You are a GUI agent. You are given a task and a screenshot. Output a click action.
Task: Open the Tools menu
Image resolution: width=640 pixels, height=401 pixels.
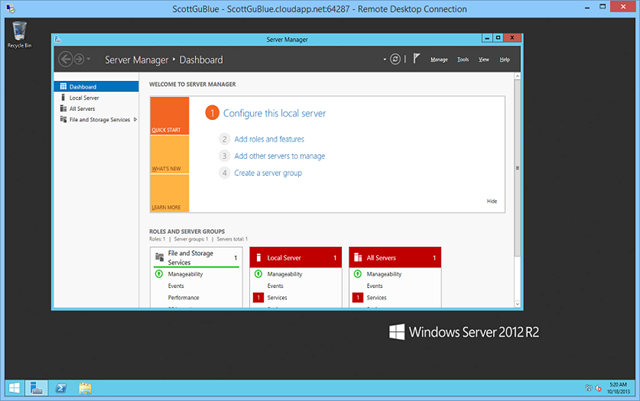(463, 60)
